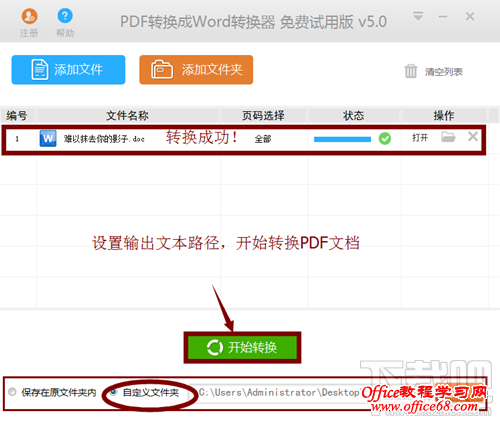
Task: Click the 全部 page selection cell
Action: [x=263, y=139]
